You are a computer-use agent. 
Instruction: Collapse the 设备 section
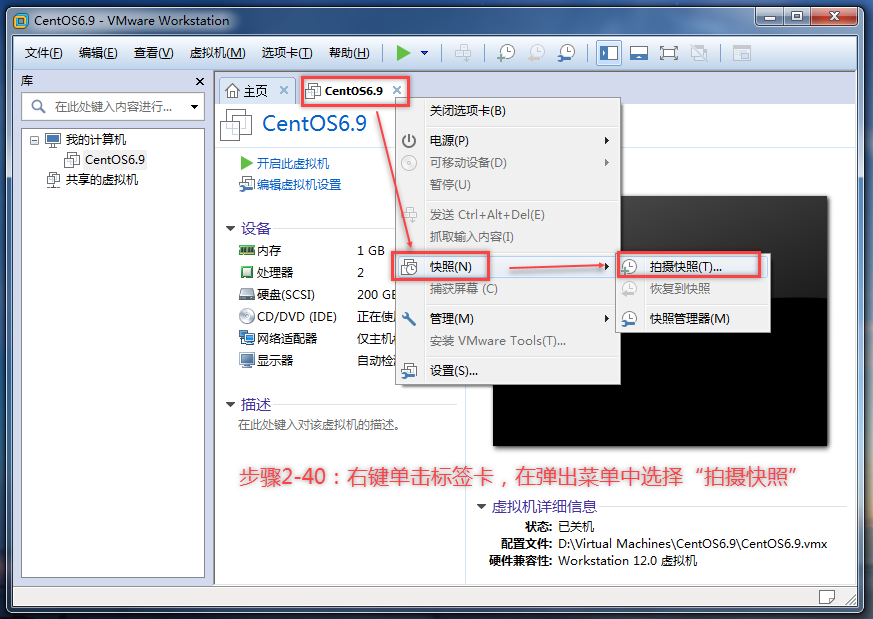pos(230,228)
